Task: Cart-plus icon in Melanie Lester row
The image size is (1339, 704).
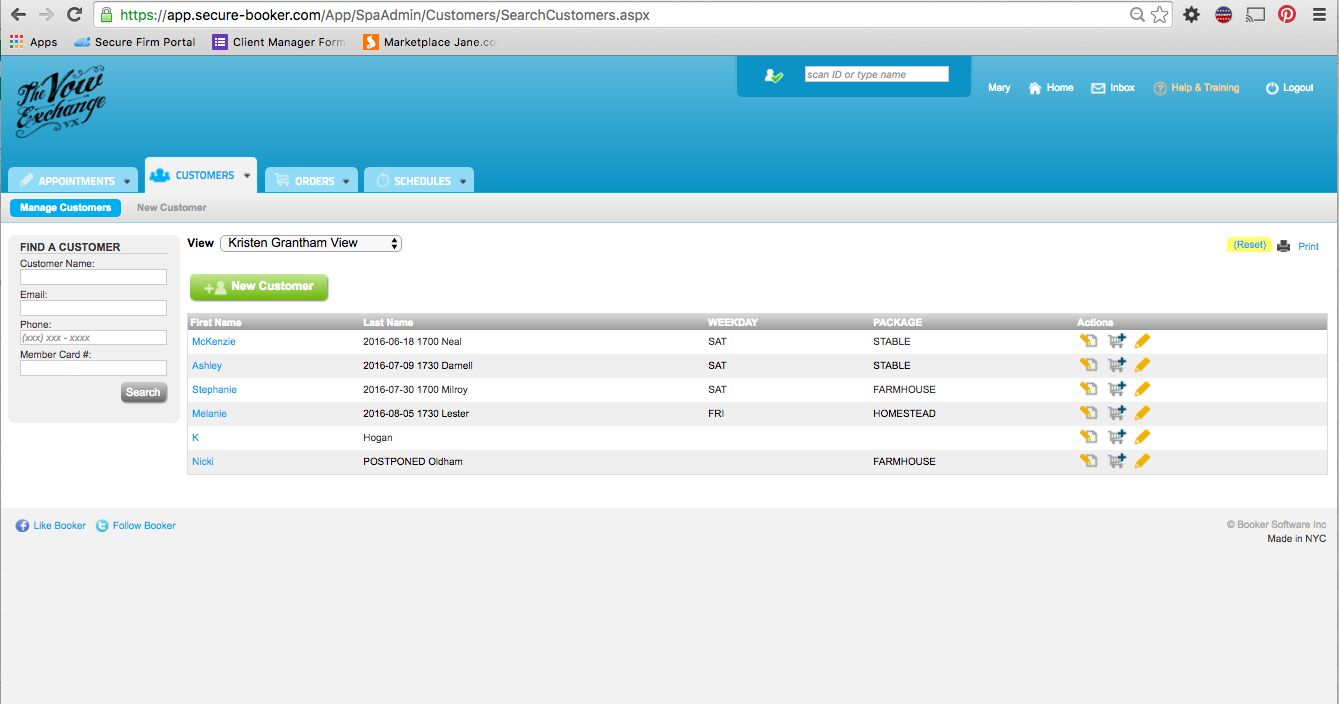Action: pos(1116,413)
